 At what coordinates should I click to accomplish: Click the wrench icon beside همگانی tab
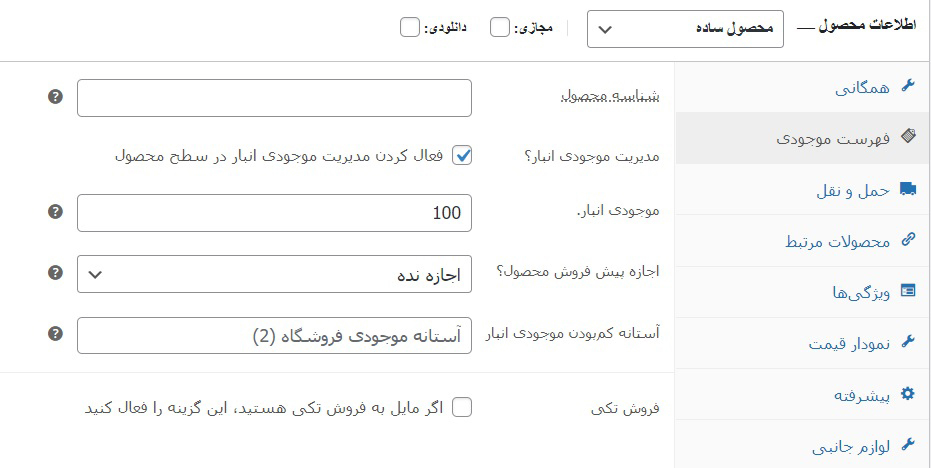tap(908, 86)
